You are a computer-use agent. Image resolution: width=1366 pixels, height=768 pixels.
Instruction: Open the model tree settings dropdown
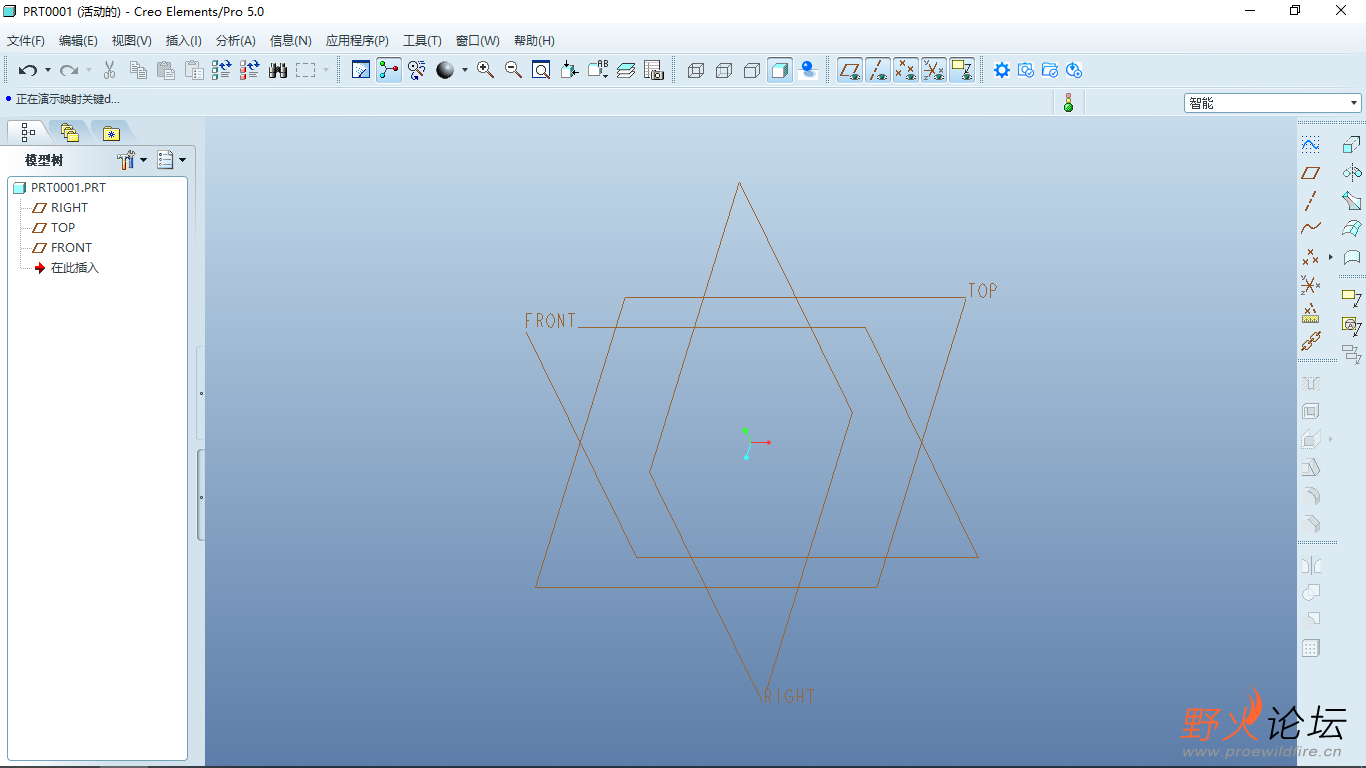click(132, 160)
